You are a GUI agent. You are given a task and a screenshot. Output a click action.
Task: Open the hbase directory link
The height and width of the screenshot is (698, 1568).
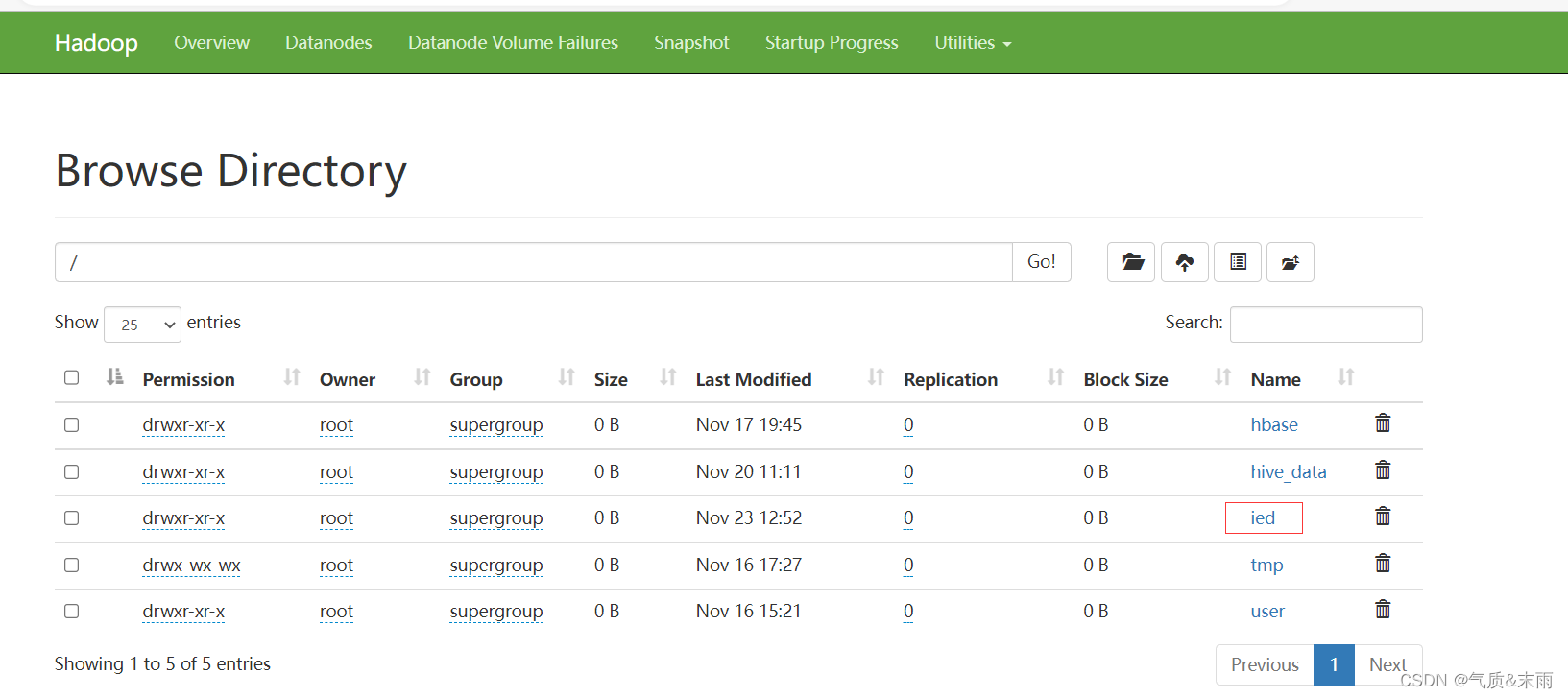coord(1274,424)
